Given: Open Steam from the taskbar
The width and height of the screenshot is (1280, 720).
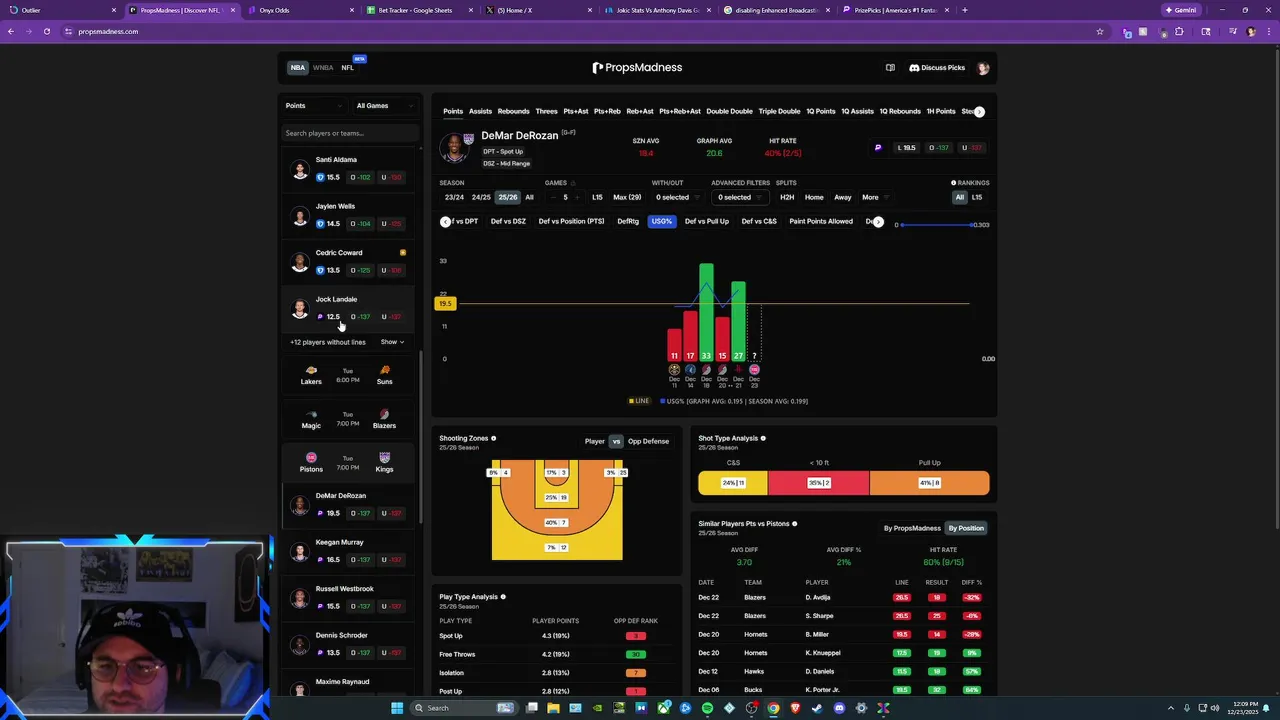Looking at the screenshot, I should [817, 708].
